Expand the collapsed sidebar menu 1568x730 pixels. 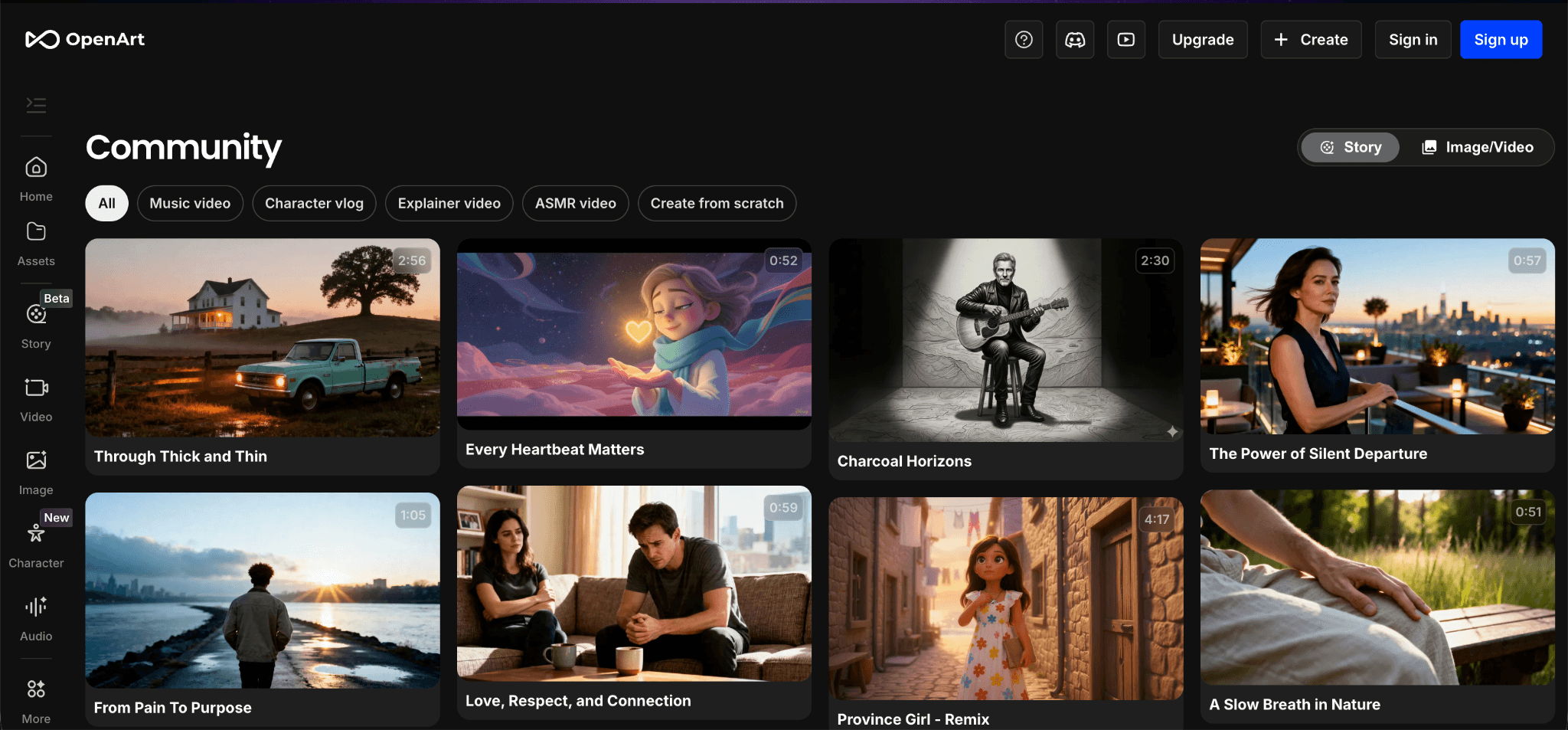tap(36, 105)
